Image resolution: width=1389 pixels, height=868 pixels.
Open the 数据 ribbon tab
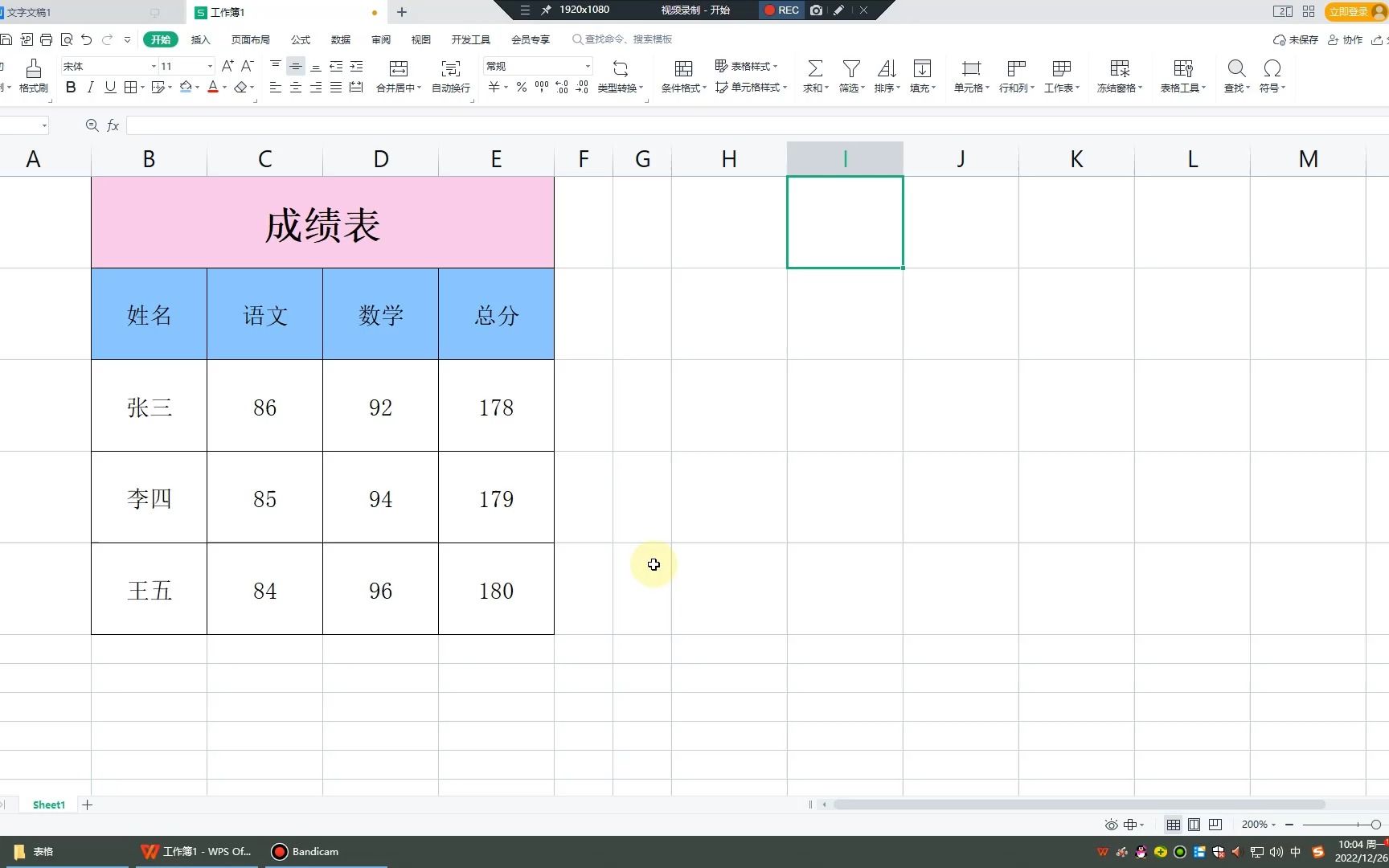[340, 39]
